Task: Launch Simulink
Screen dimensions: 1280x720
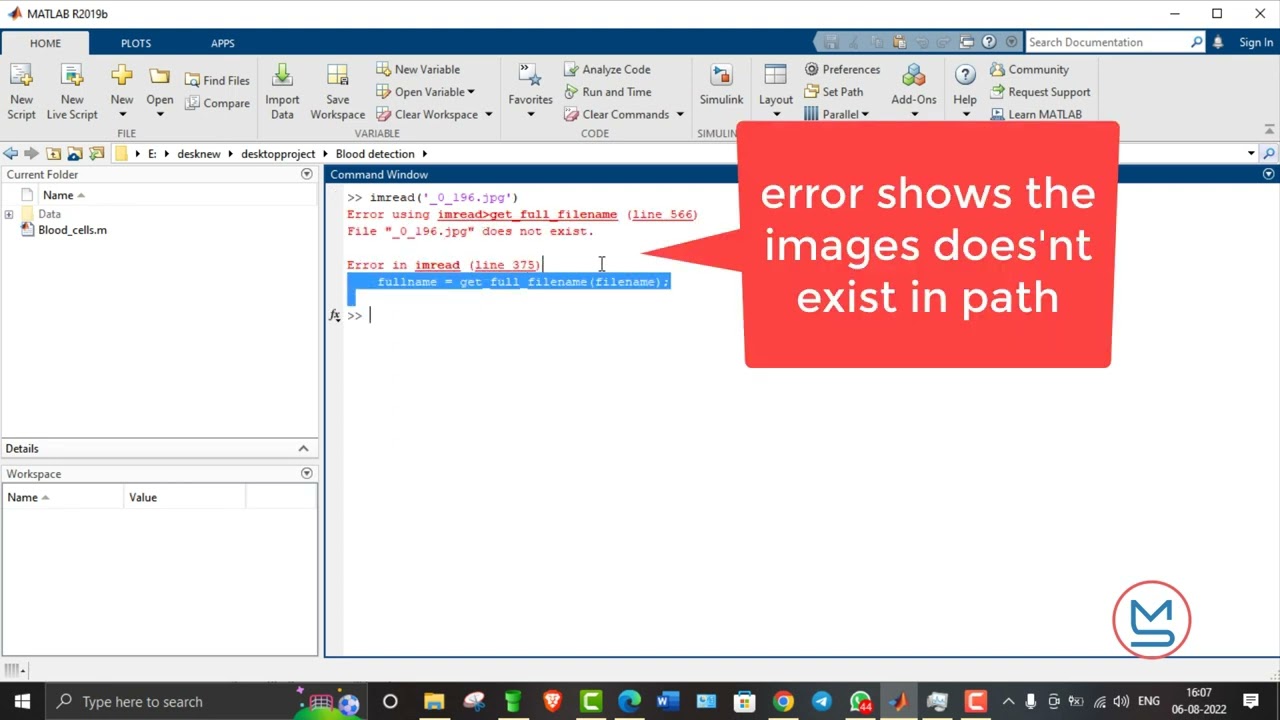Action: point(721,87)
